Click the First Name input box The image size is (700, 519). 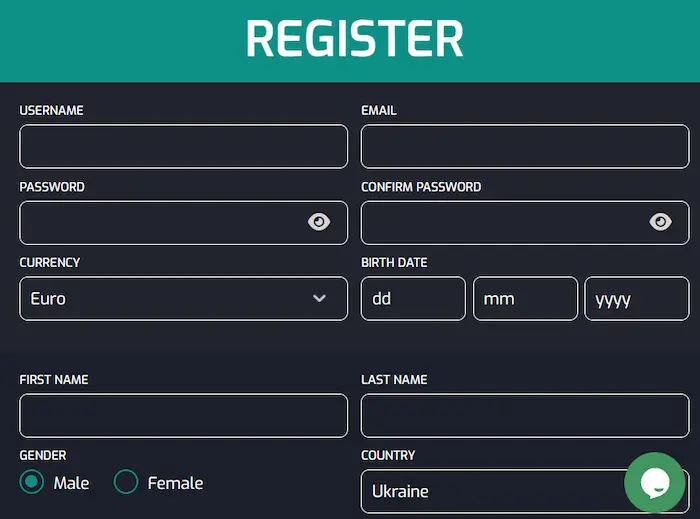pos(183,415)
